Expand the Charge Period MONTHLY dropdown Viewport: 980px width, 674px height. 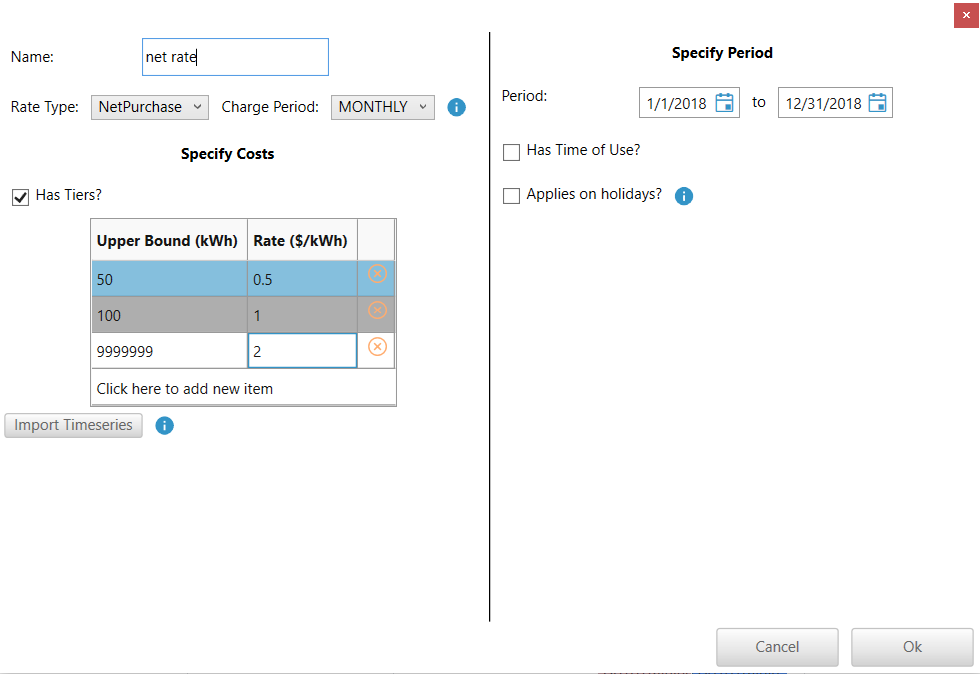click(382, 107)
